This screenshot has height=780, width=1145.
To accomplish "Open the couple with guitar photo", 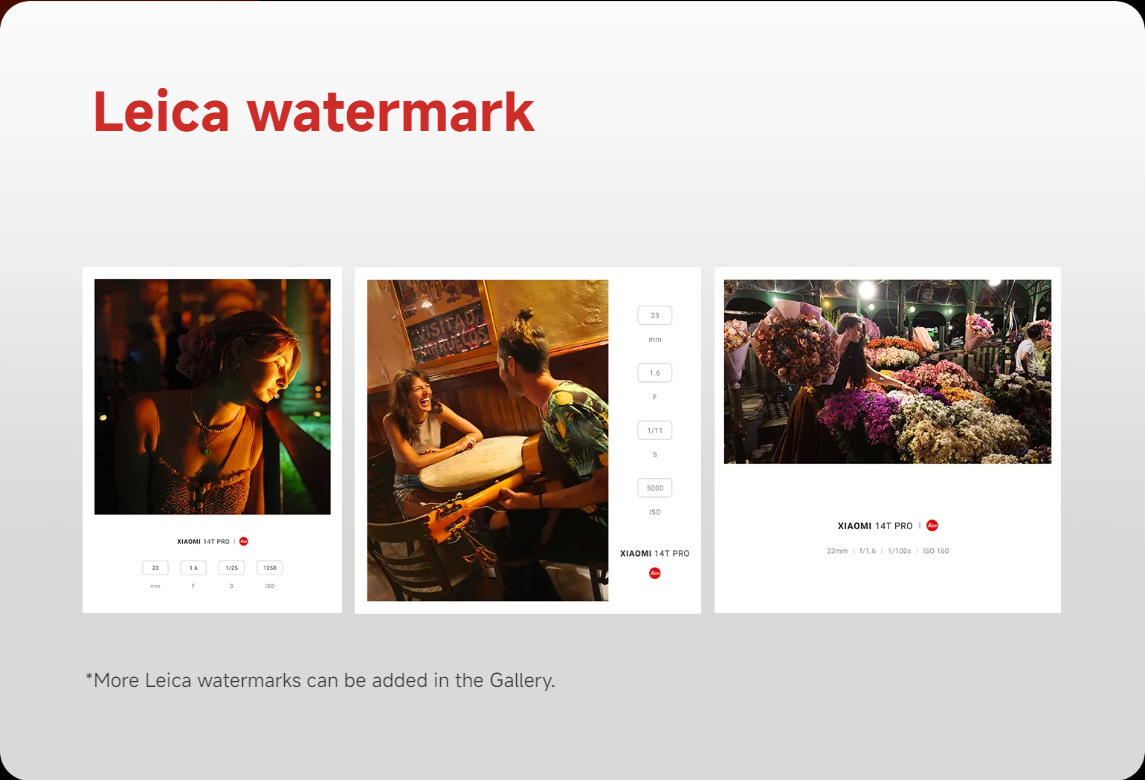I will click(x=488, y=440).
